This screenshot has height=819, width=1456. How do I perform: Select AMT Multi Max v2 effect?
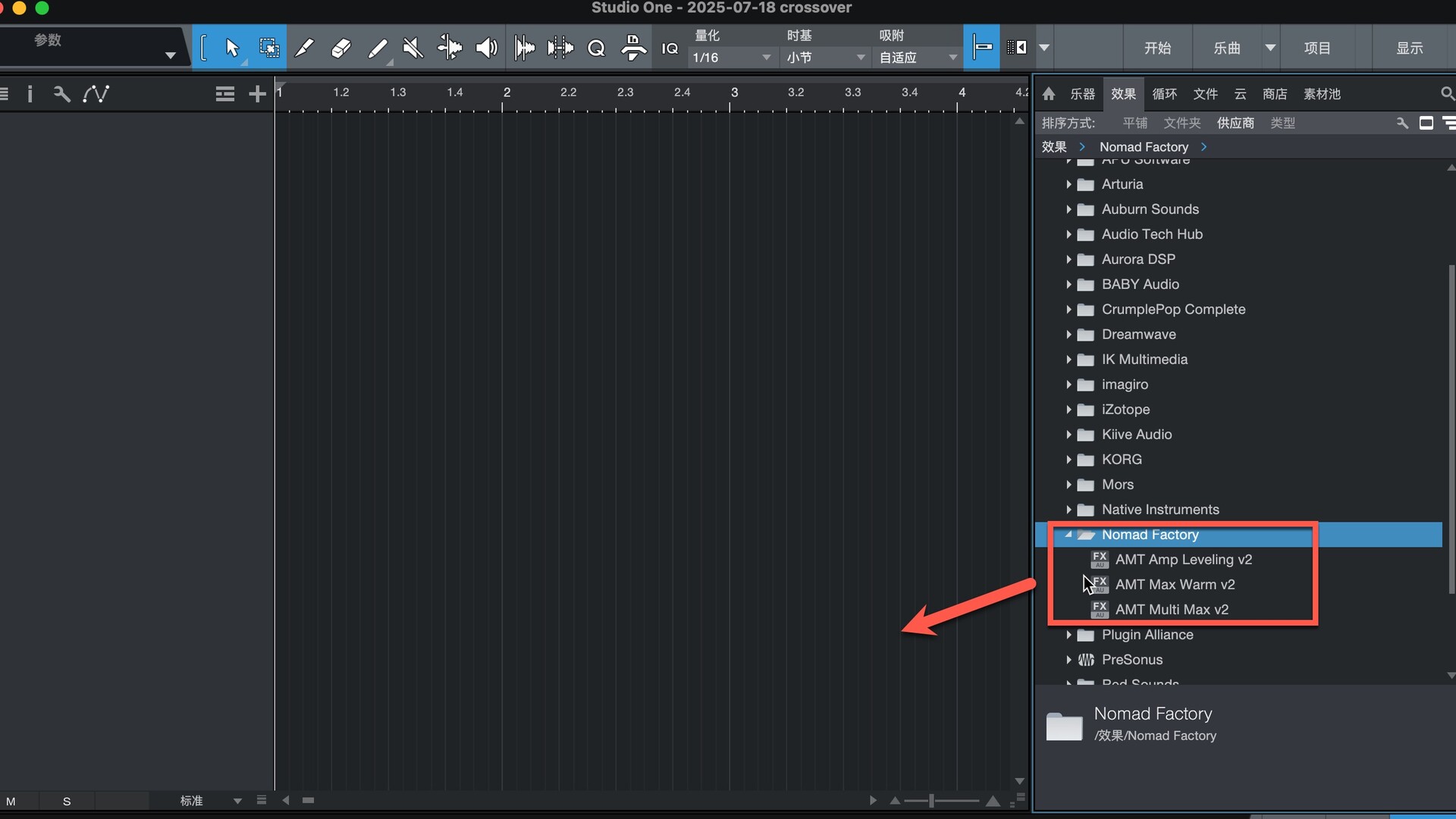tap(1172, 610)
